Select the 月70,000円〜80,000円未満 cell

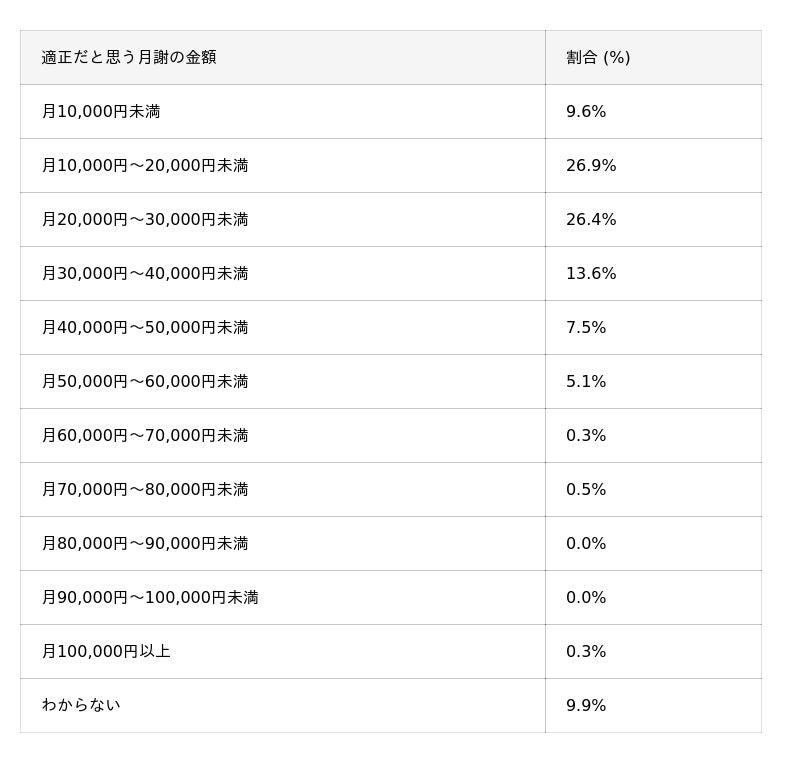145,490
